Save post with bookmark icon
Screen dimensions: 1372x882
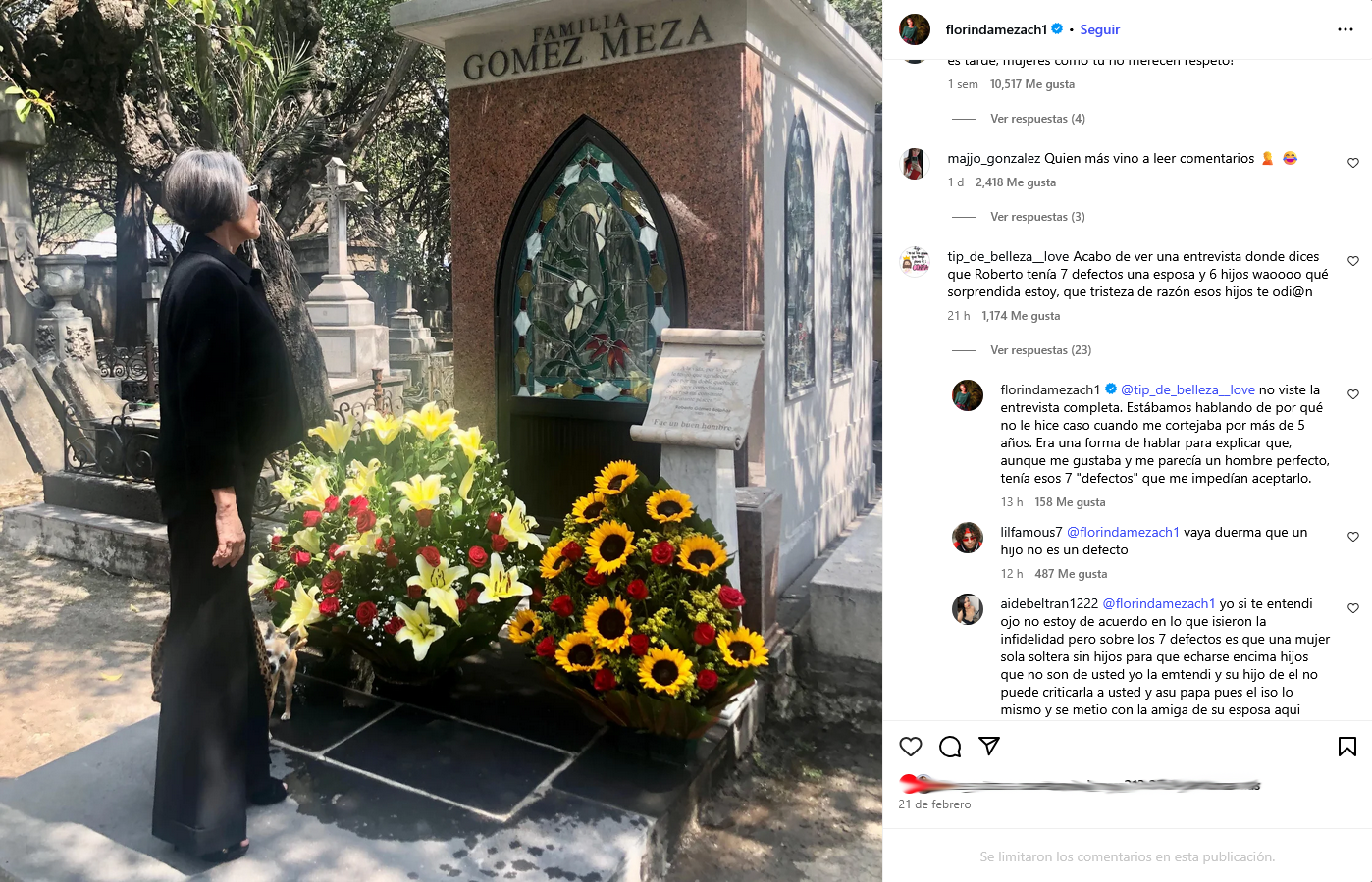1347,747
